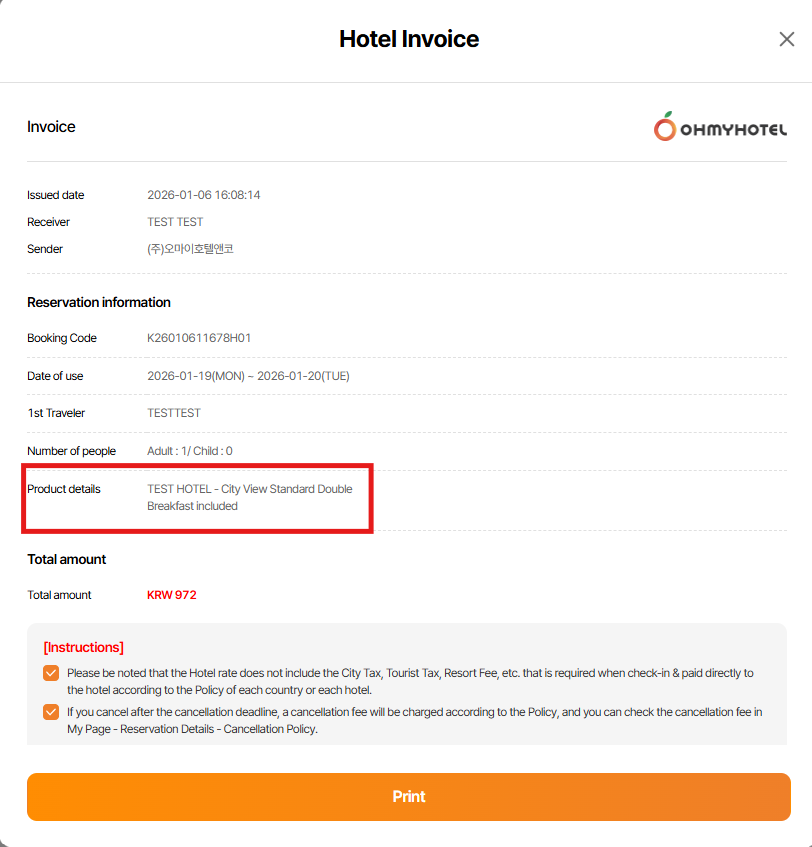Click the Korean sender company name

point(190,249)
